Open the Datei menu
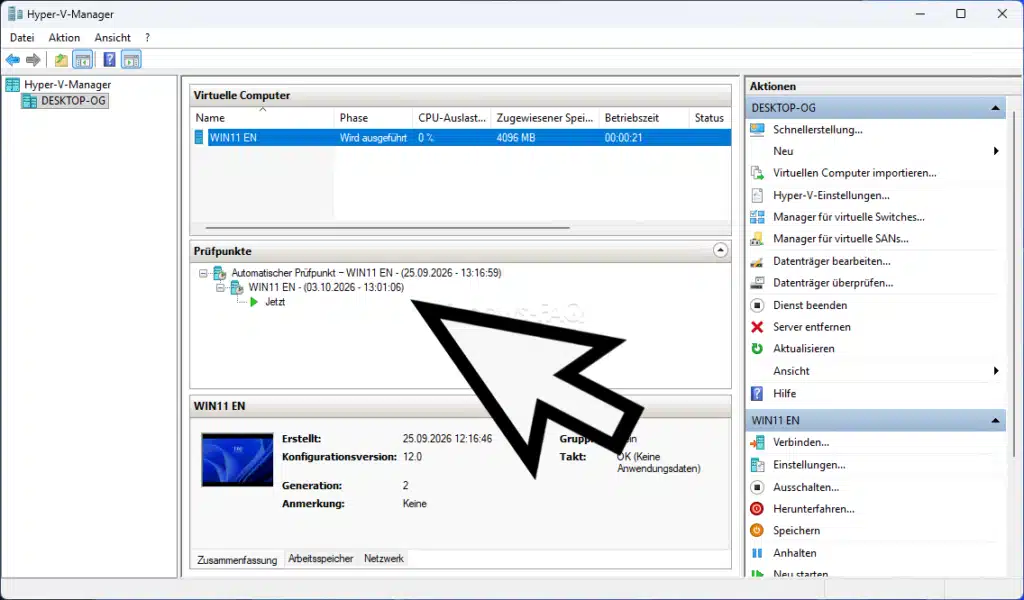Viewport: 1024px width, 600px height. (x=22, y=38)
